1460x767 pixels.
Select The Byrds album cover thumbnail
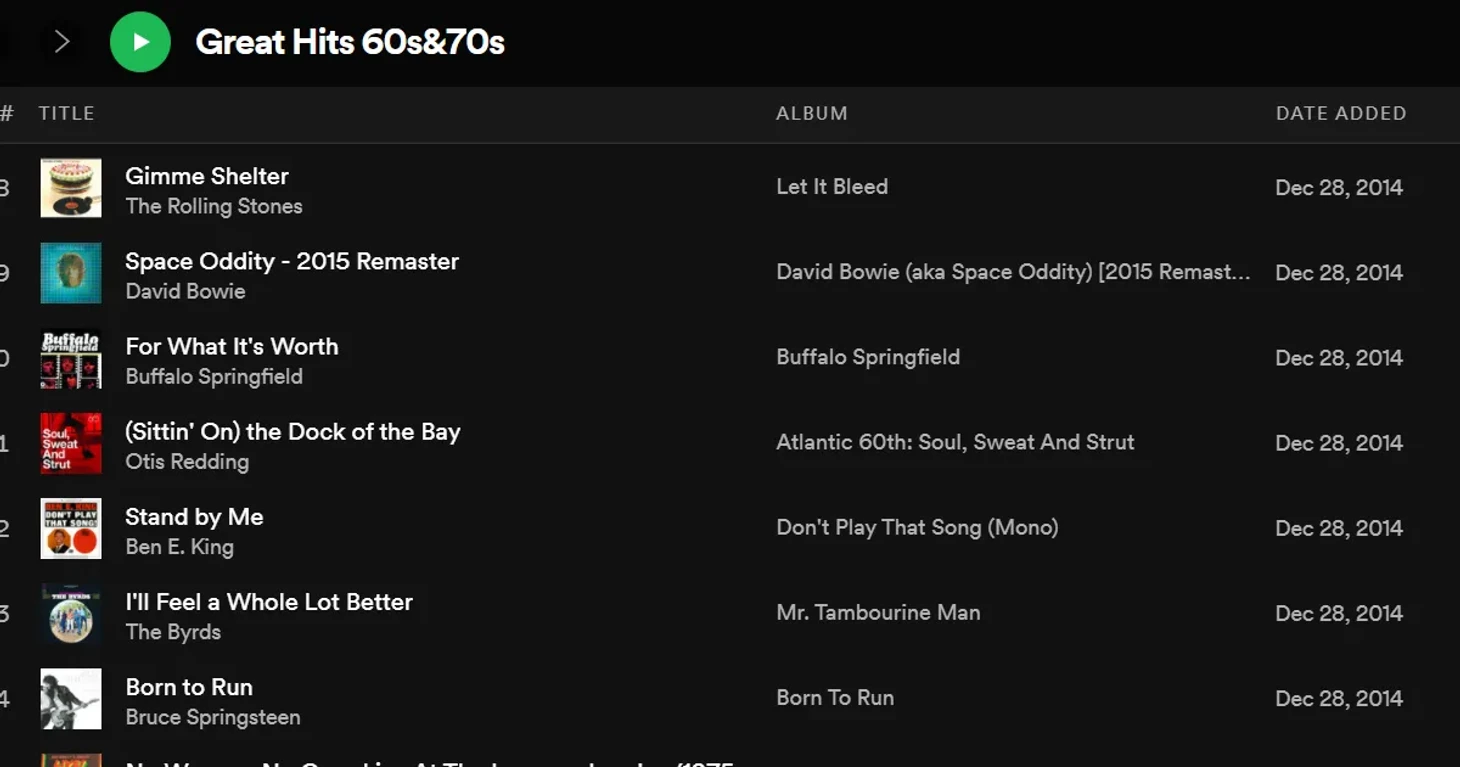click(71, 613)
